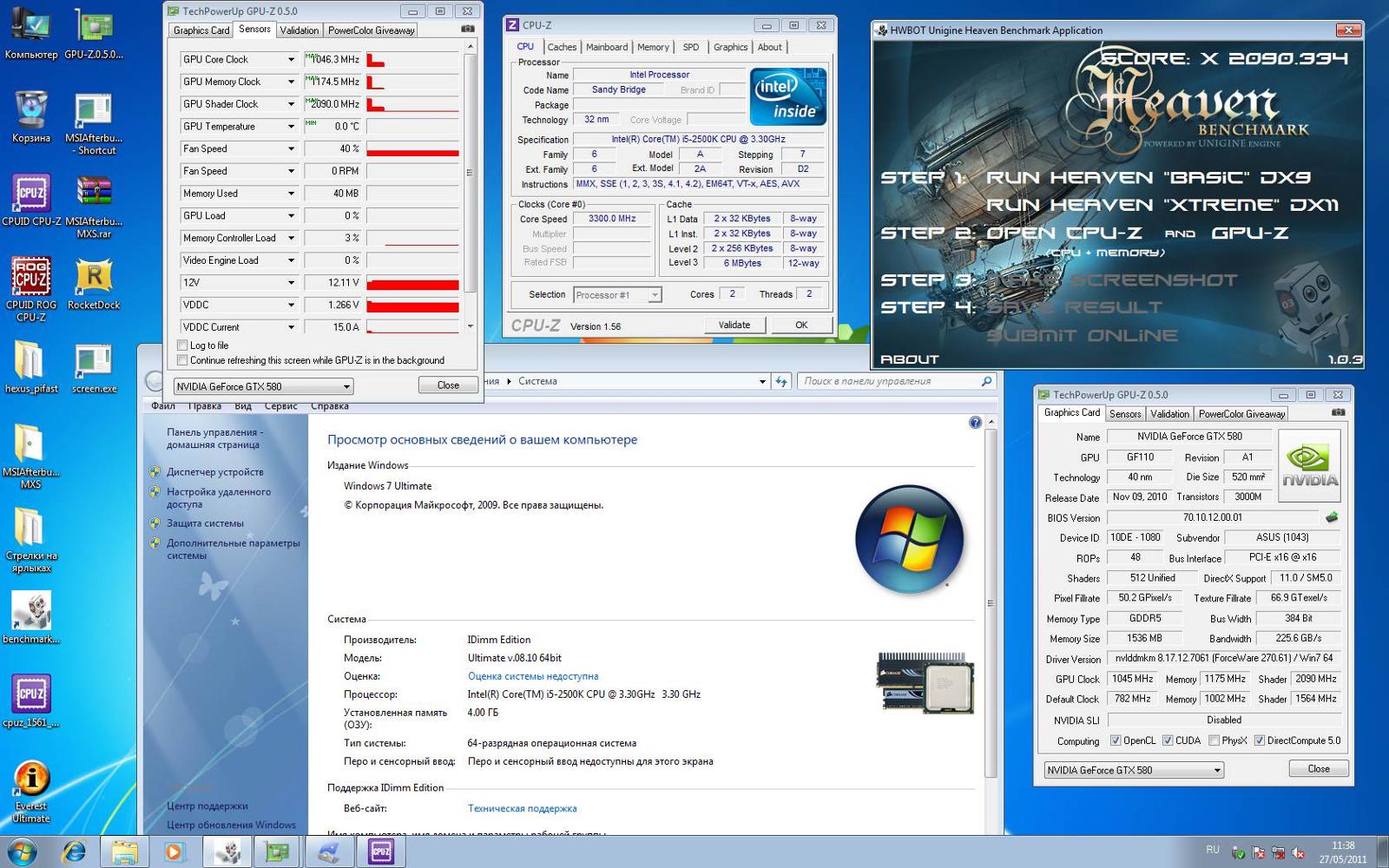Launch screen.exe desktop icon

(x=94, y=366)
